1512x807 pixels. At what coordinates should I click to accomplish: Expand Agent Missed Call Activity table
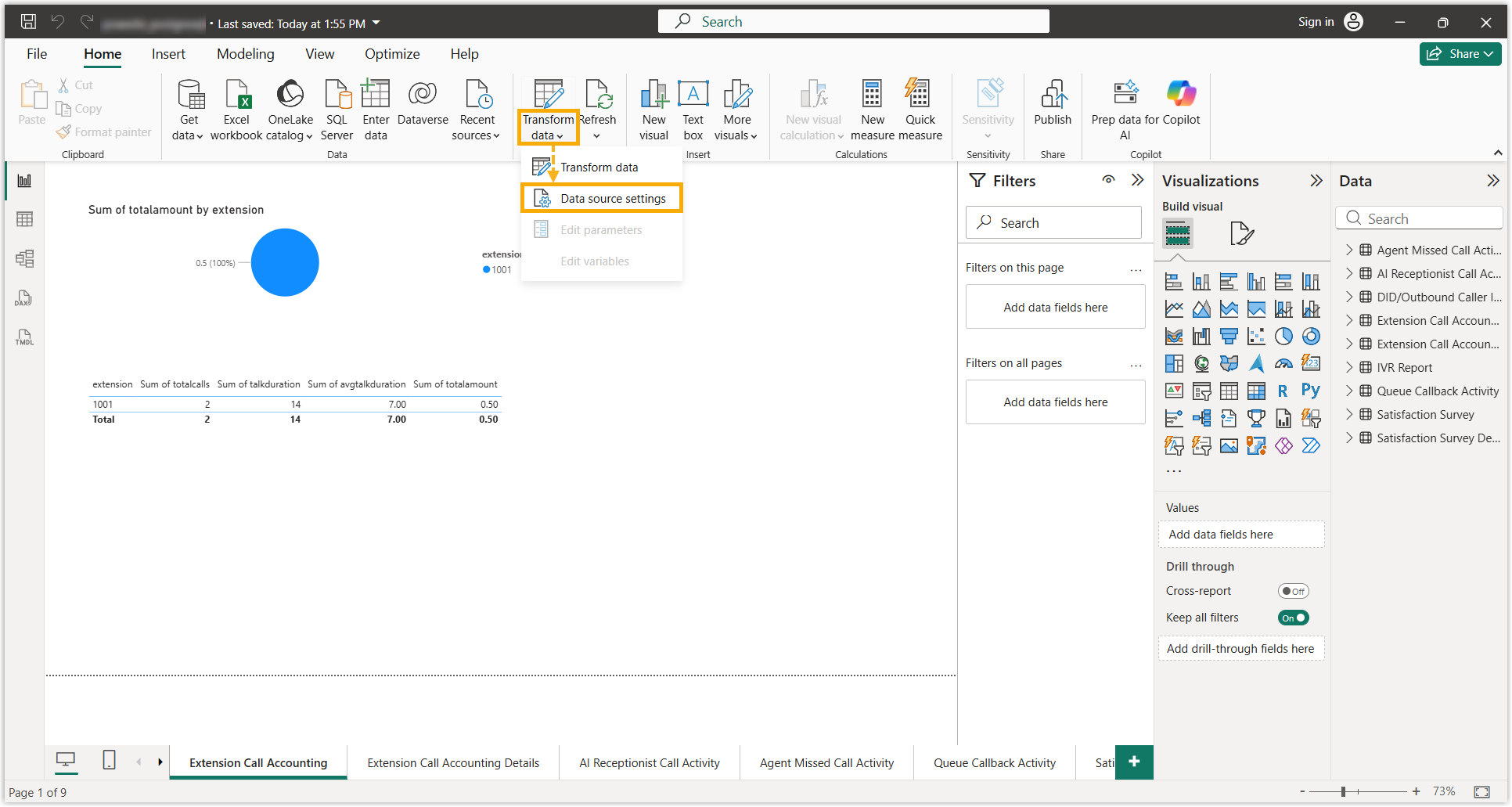(x=1349, y=250)
